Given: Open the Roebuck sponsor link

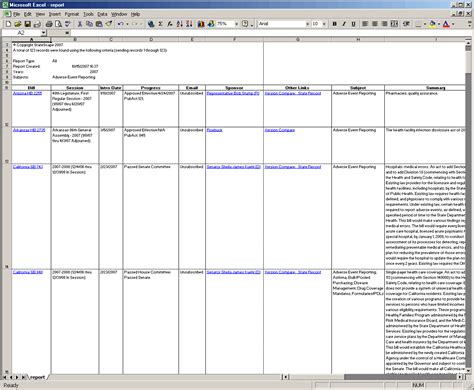Looking at the screenshot, I should coord(214,130).
